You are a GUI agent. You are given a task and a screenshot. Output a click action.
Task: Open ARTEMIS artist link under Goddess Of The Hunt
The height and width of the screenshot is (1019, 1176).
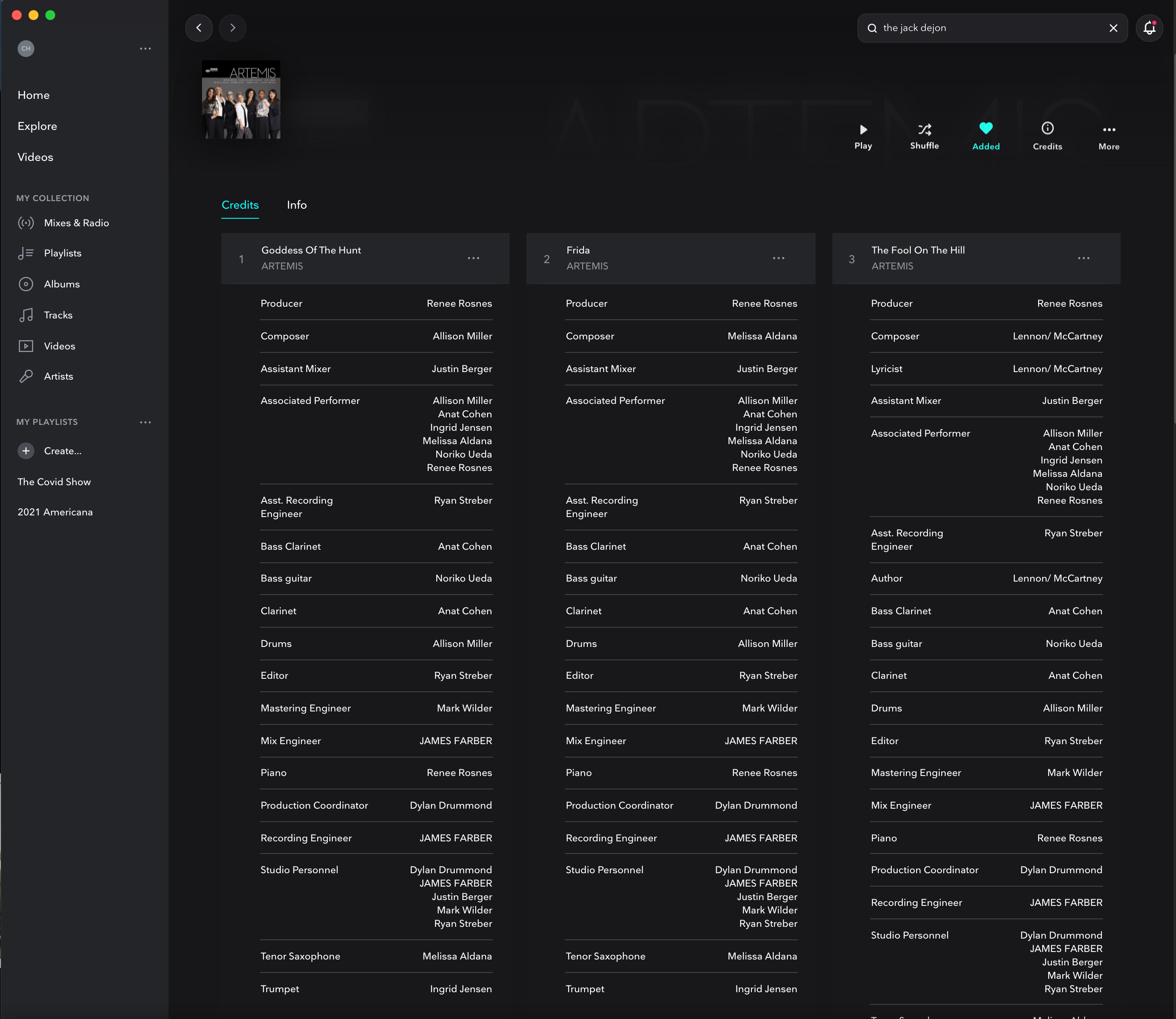pos(282,266)
